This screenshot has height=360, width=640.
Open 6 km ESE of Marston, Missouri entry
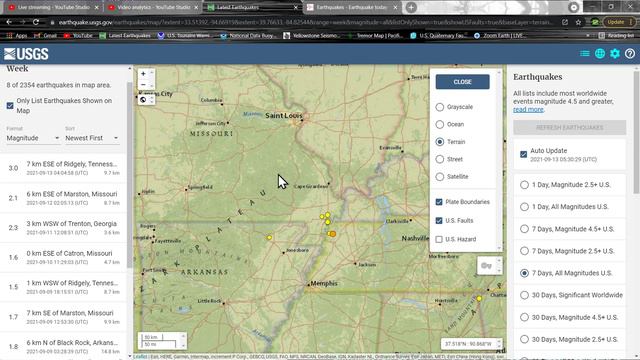point(63,198)
